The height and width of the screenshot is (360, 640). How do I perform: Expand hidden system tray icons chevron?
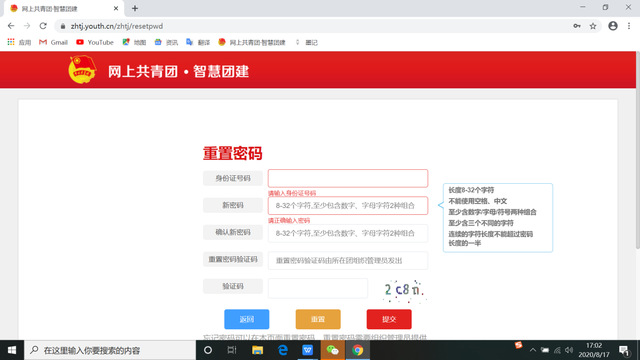pos(533,350)
